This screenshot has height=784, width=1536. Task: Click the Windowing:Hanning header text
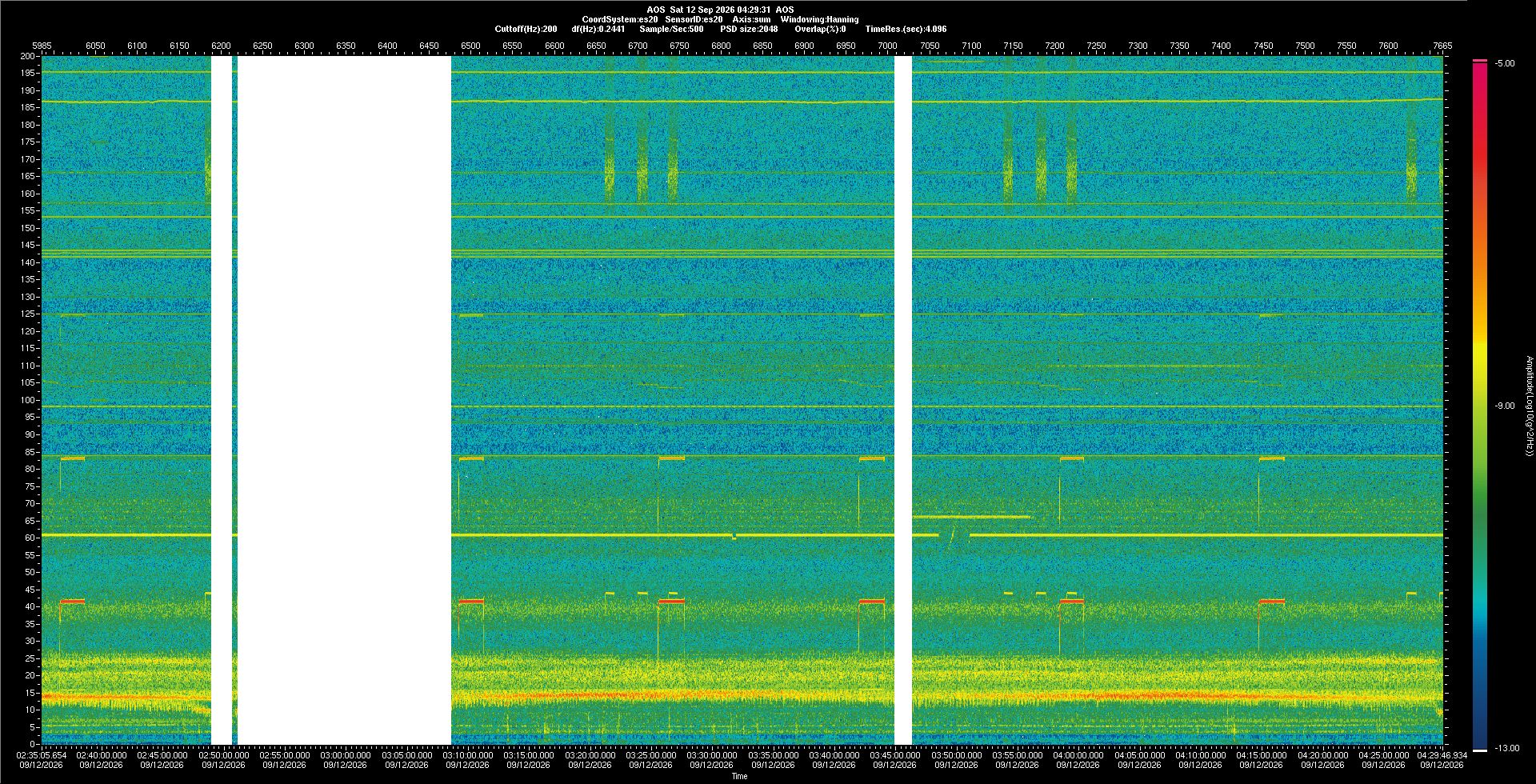click(819, 20)
